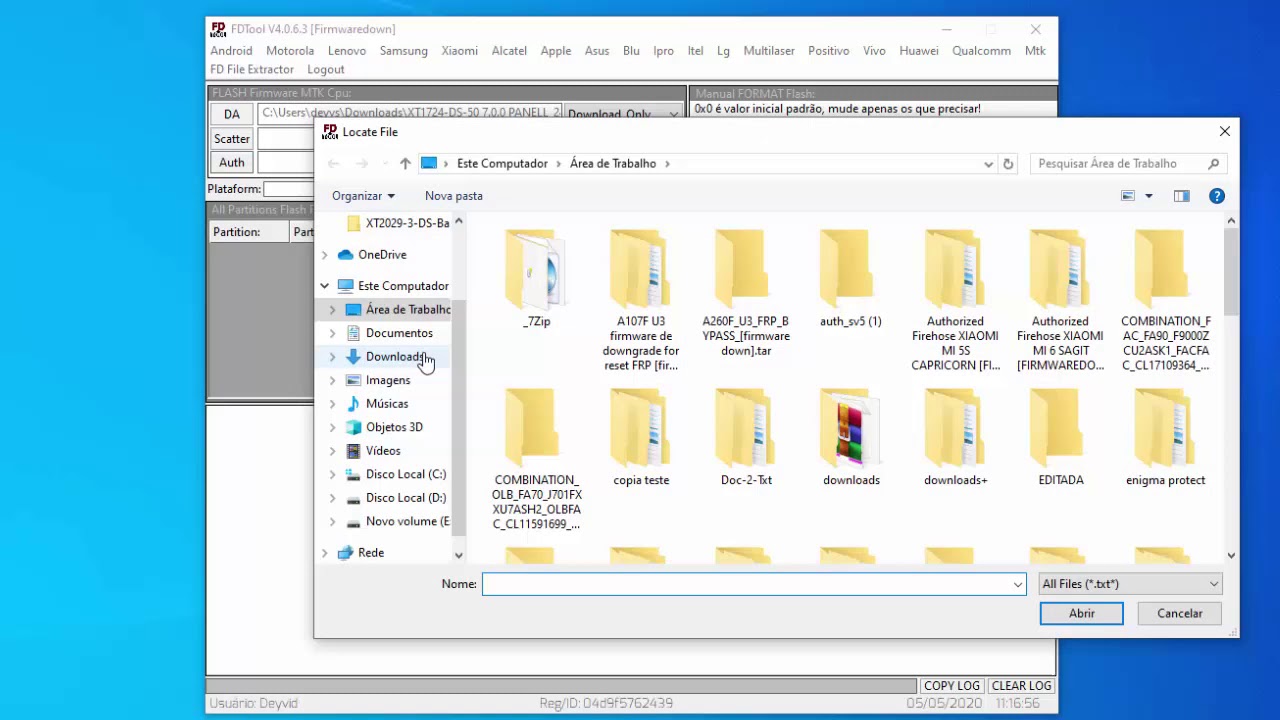Select Downloads in the navigation tree
This screenshot has width=1280, height=720.
coord(396,357)
